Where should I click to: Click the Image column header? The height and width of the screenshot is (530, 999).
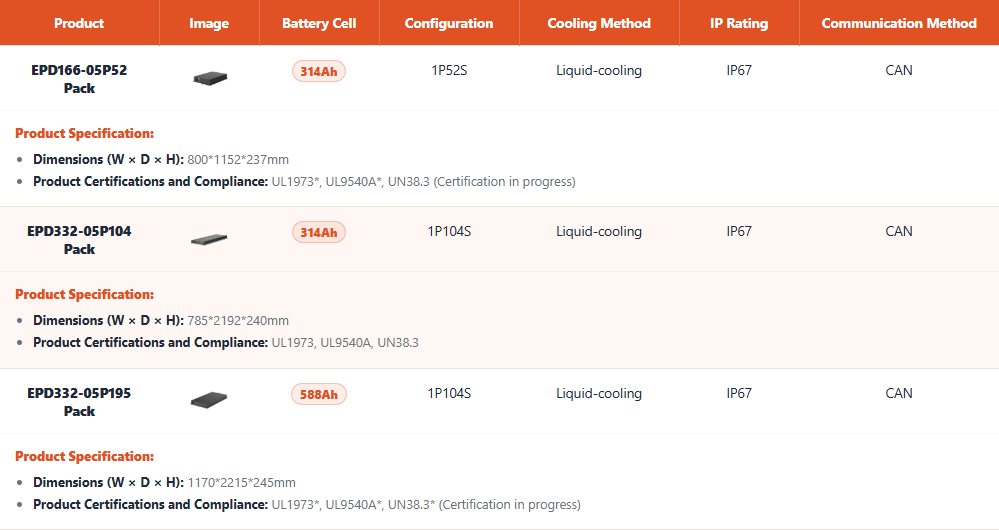tap(209, 23)
